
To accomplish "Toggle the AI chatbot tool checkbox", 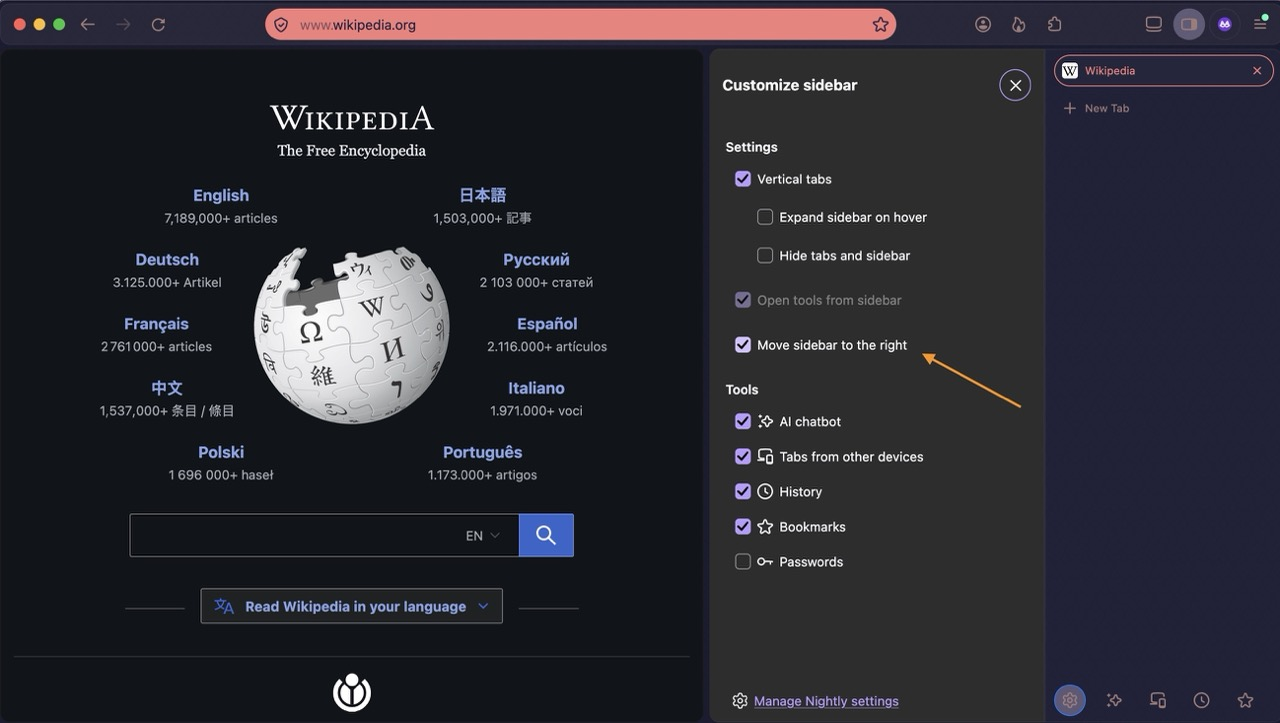I will click(743, 422).
